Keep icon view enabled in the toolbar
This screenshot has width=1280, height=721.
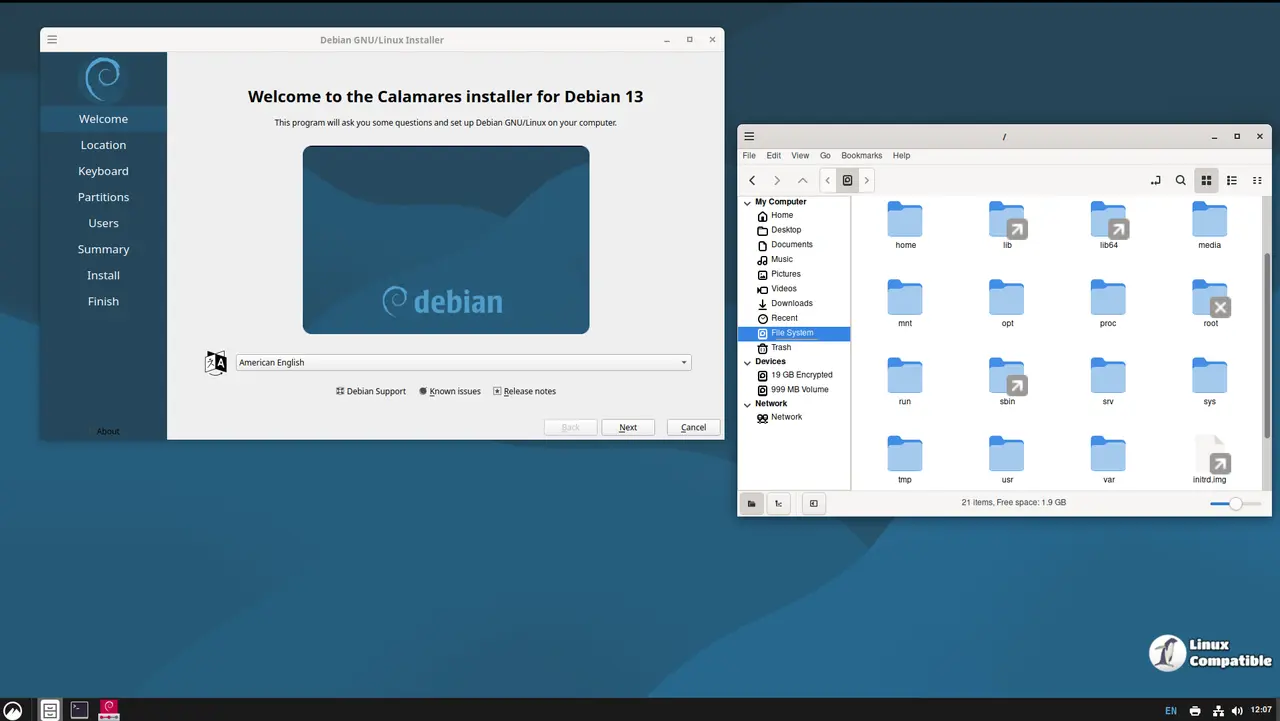tap(1206, 180)
